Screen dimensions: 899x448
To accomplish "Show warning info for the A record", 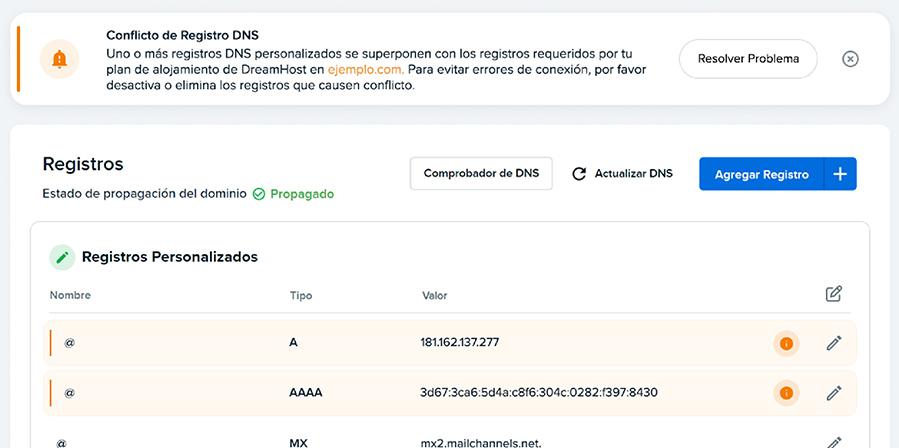I will 786,343.
